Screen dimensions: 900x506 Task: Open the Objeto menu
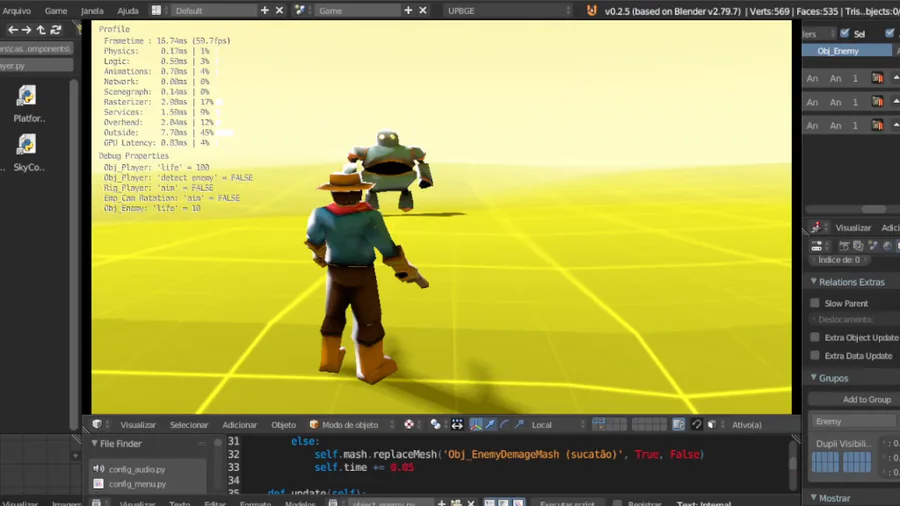coord(284,425)
